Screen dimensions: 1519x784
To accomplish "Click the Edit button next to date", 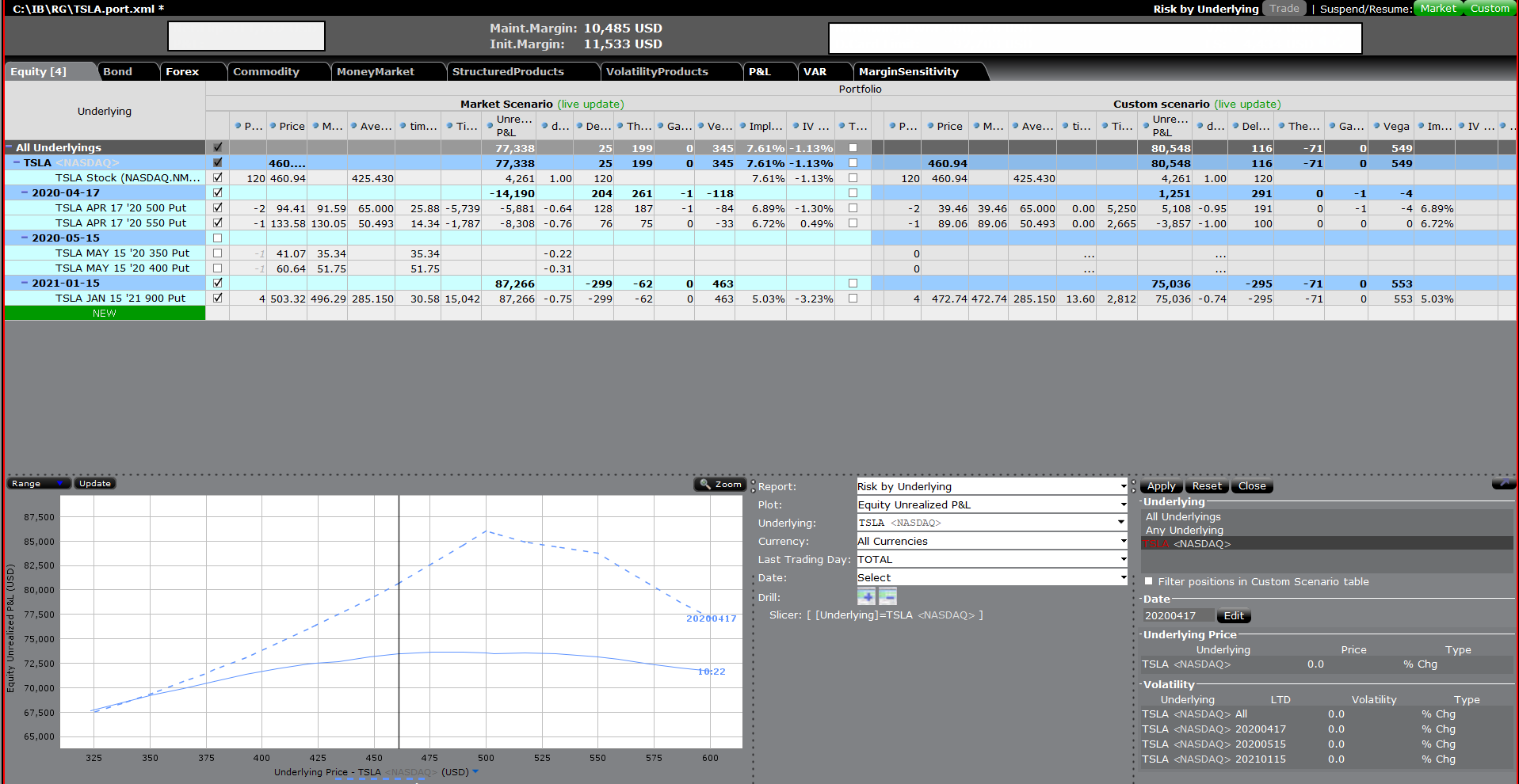I will click(1234, 615).
